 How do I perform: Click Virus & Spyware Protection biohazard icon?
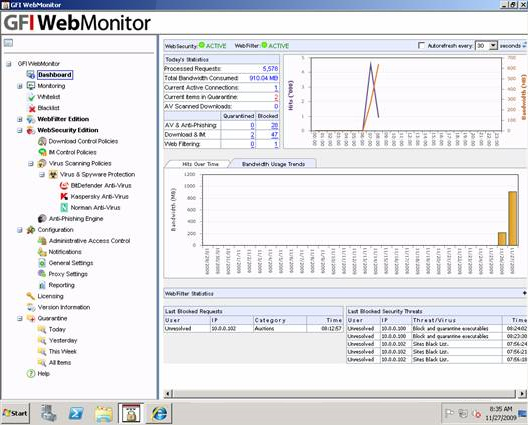53,174
